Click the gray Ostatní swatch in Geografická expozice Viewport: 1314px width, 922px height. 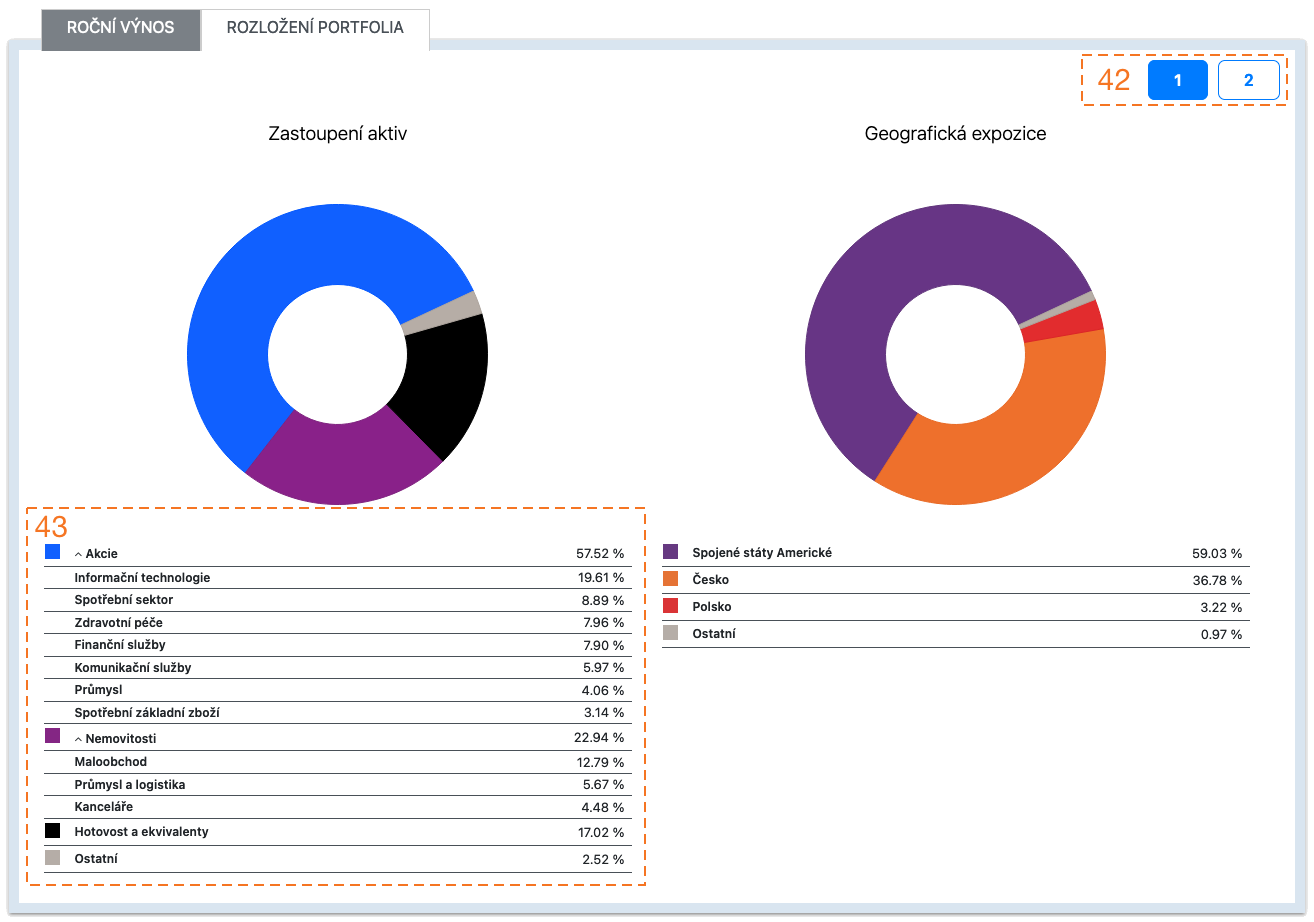pos(670,632)
